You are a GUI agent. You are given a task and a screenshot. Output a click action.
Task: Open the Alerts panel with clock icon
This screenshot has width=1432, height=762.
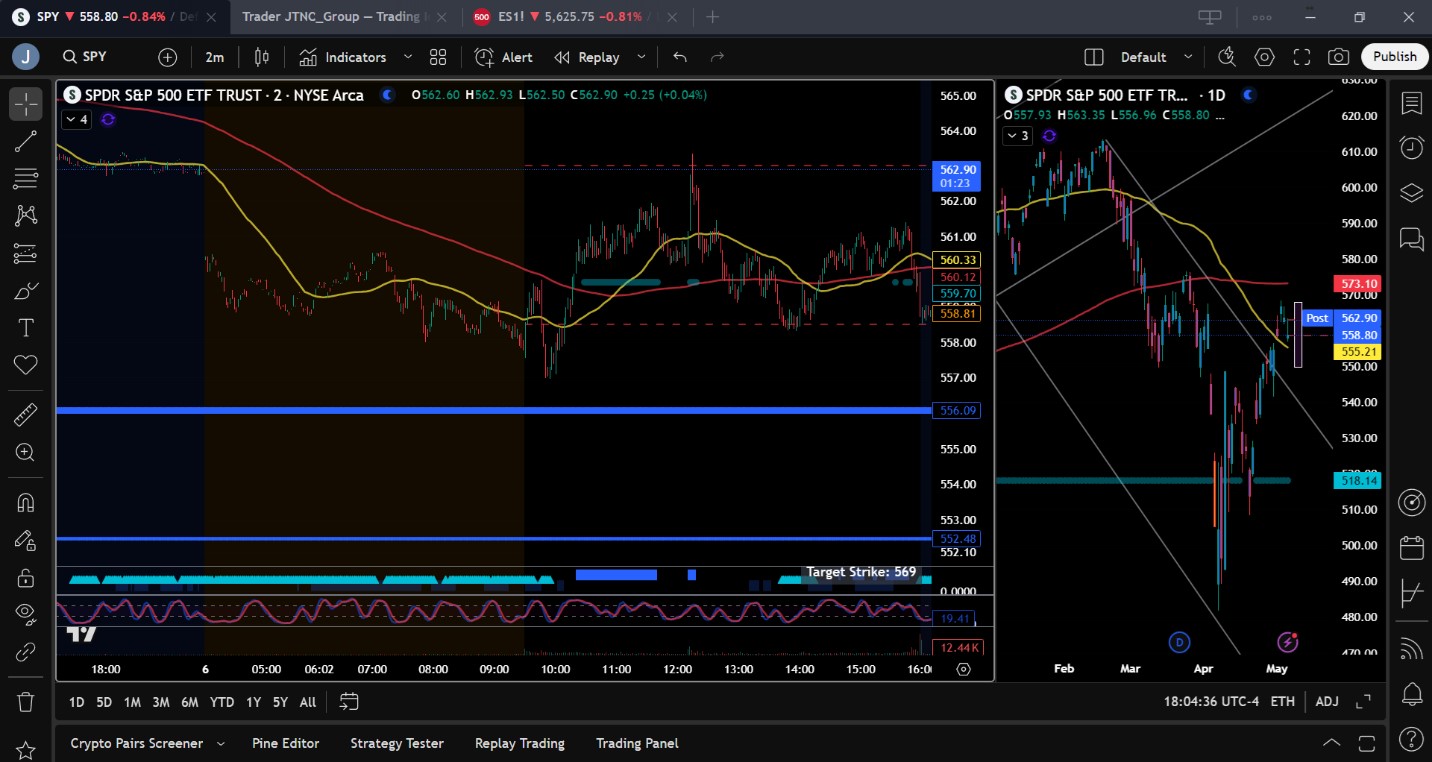[x=1411, y=147]
